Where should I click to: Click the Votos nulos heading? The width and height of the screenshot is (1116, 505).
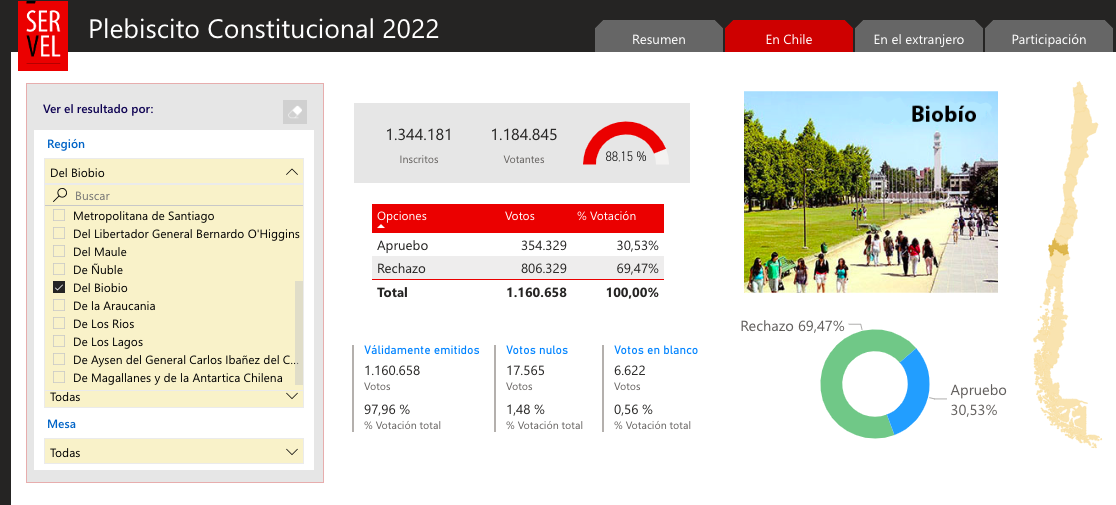[x=537, y=350]
